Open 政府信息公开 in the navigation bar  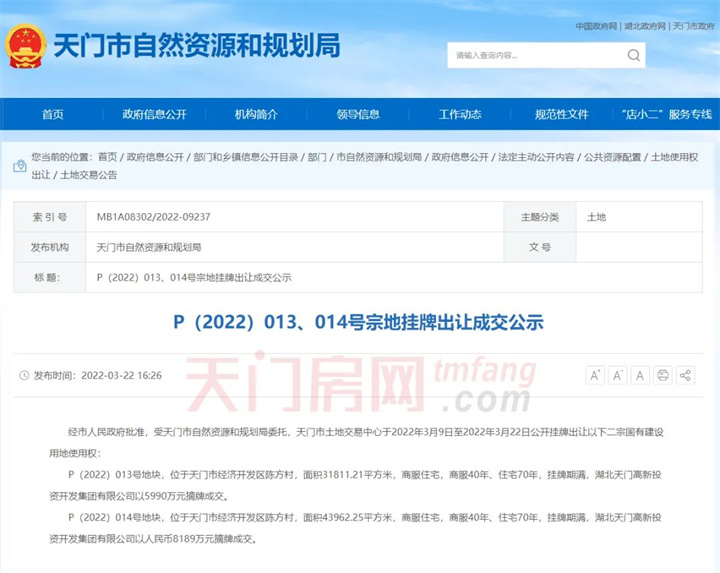[x=154, y=114]
